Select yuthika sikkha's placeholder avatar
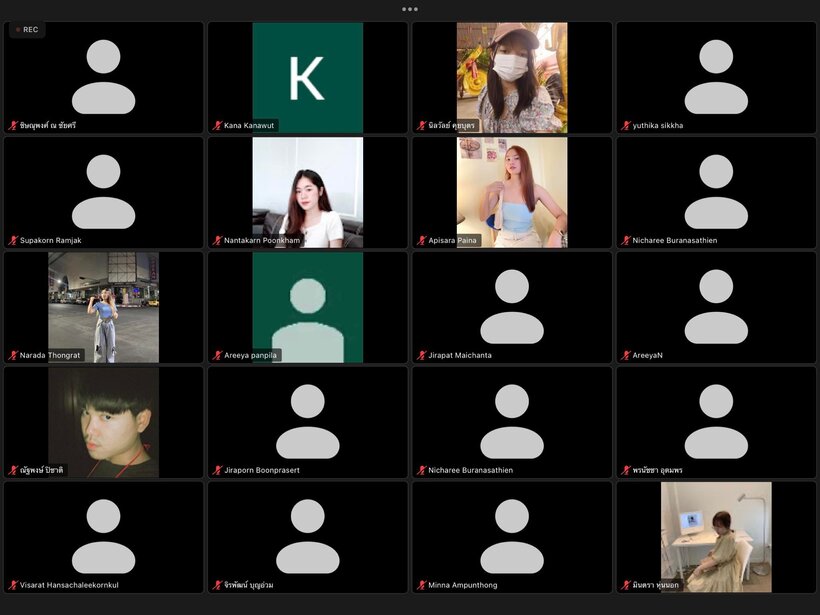The width and height of the screenshot is (820, 615). coord(716,77)
